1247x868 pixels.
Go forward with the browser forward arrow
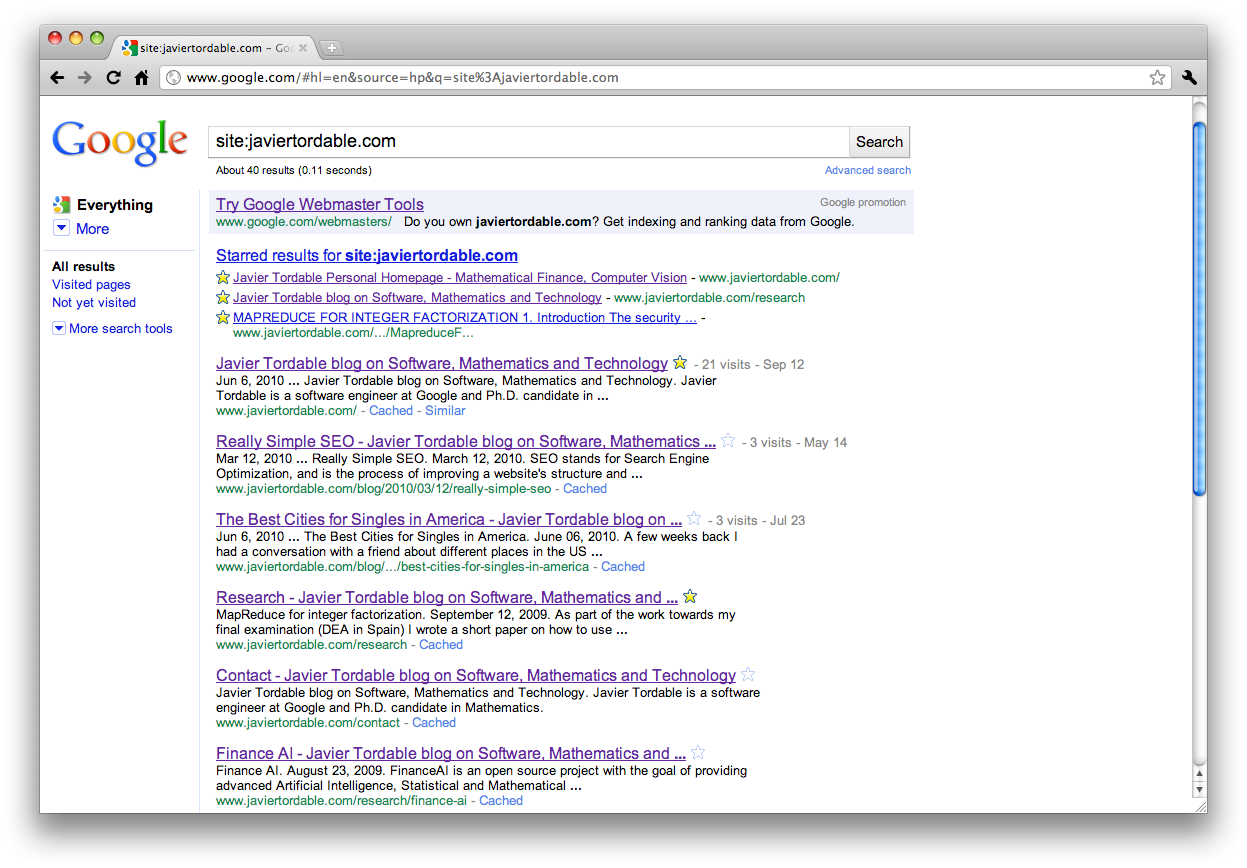(85, 77)
